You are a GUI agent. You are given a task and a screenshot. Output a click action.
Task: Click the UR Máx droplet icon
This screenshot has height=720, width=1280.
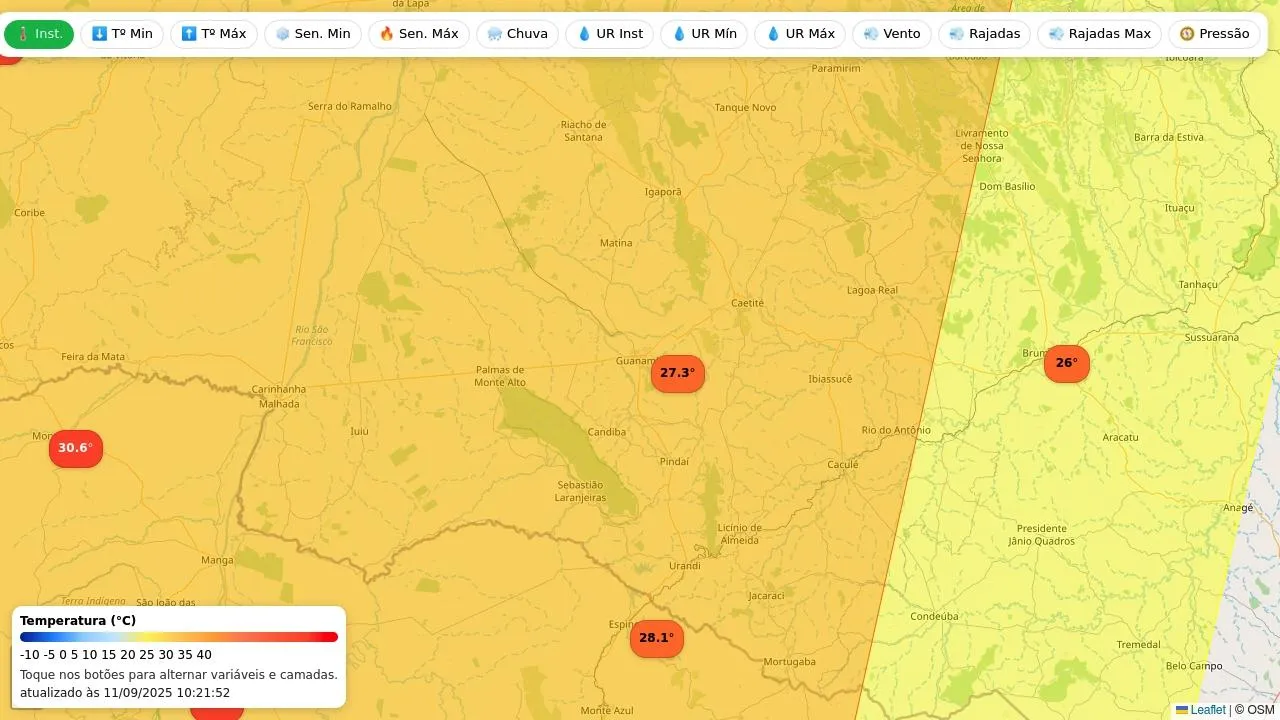pos(773,34)
